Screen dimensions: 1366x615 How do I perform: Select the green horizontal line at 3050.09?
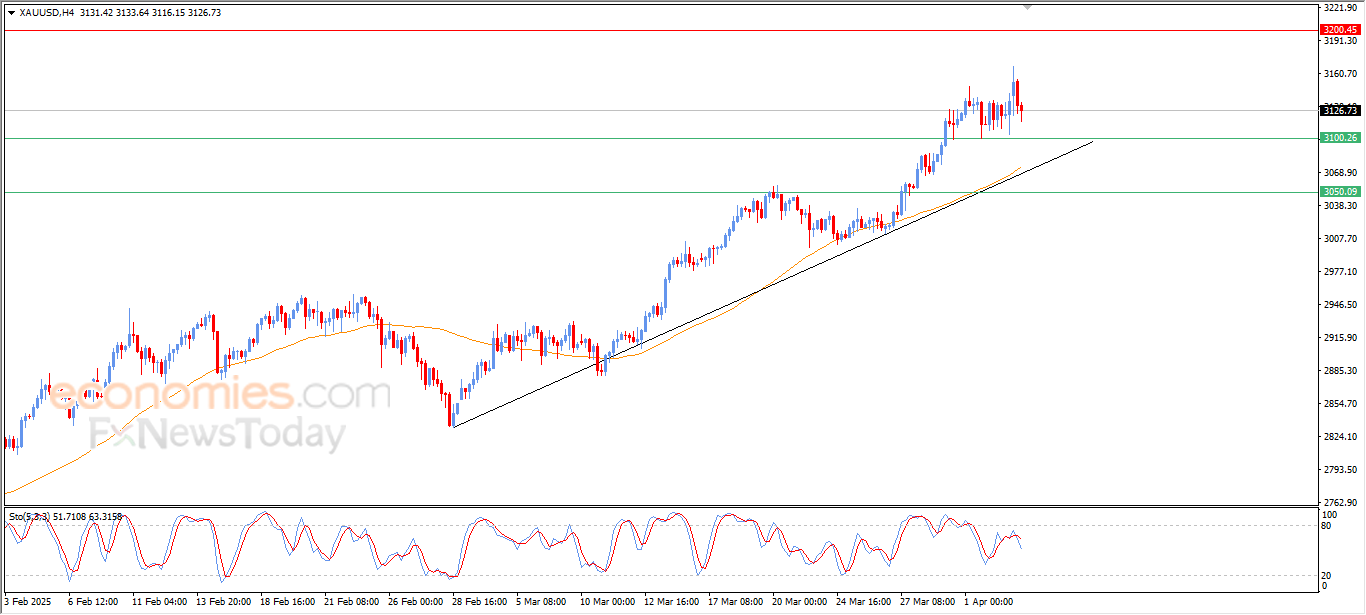(660, 192)
